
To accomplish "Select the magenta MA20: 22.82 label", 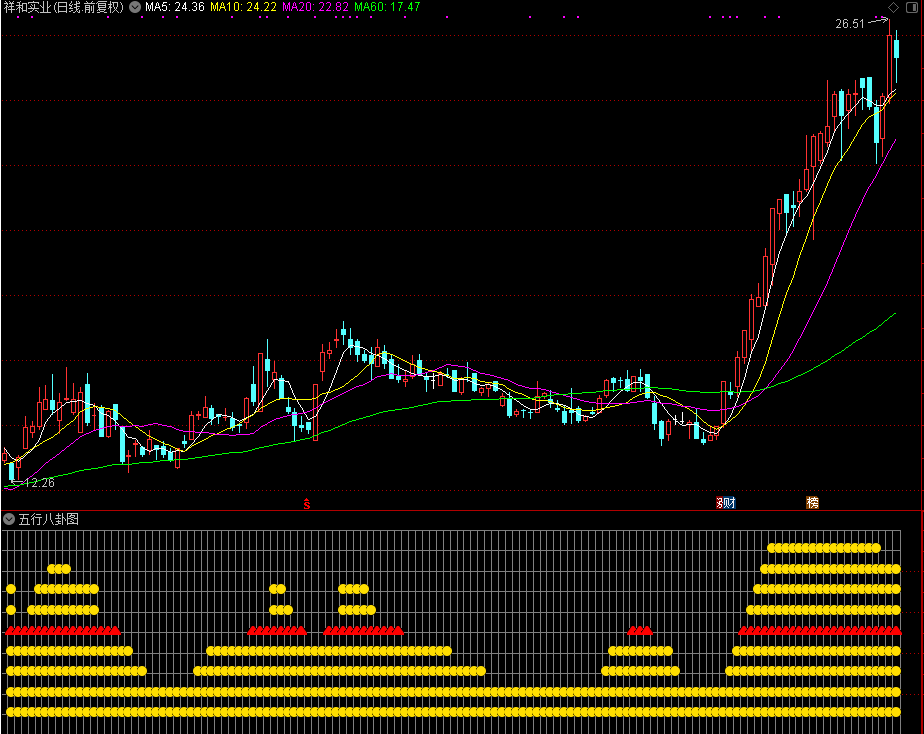I will (315, 7).
